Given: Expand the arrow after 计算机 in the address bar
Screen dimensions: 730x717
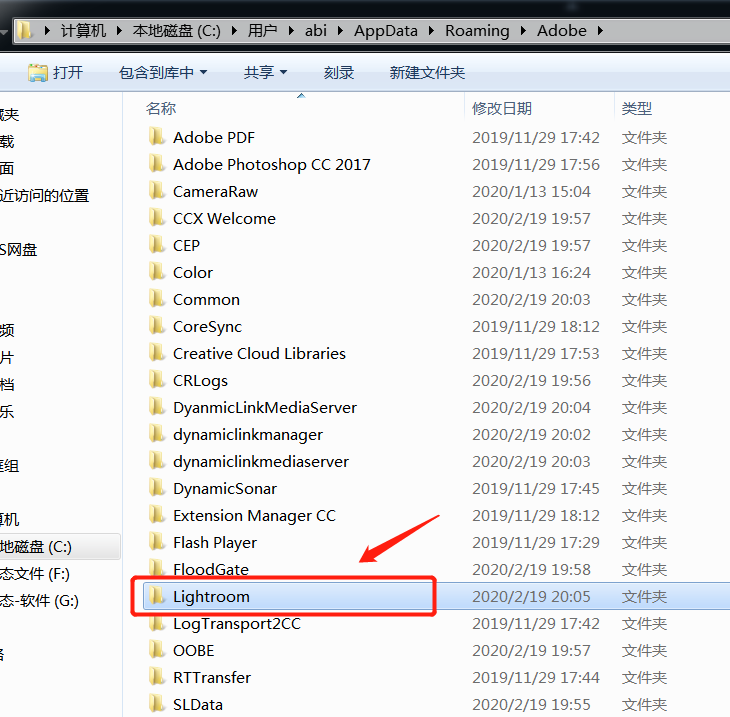Looking at the screenshot, I should pos(119,31).
